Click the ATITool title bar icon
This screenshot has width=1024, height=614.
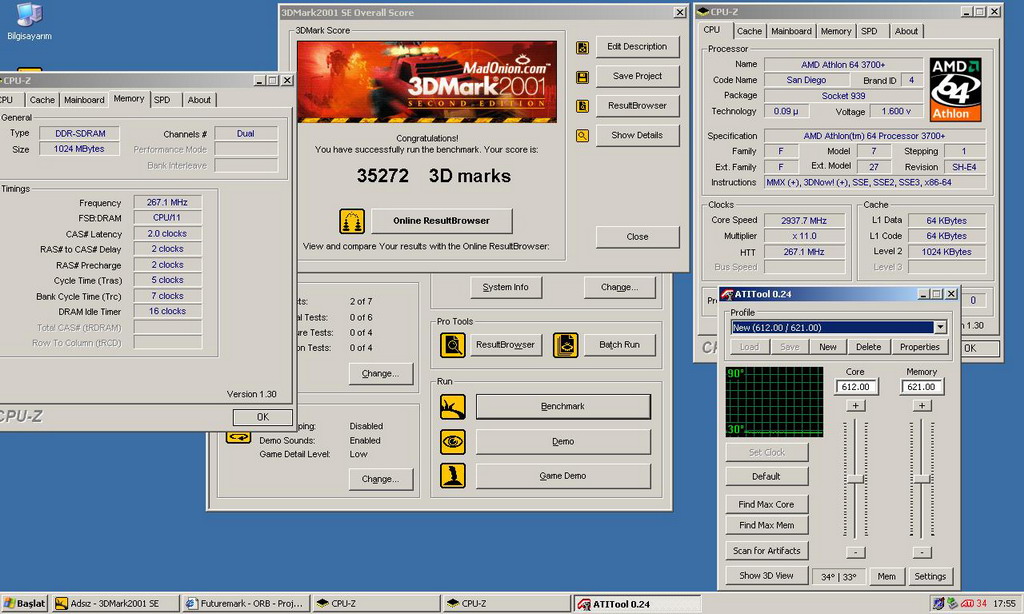pos(727,294)
